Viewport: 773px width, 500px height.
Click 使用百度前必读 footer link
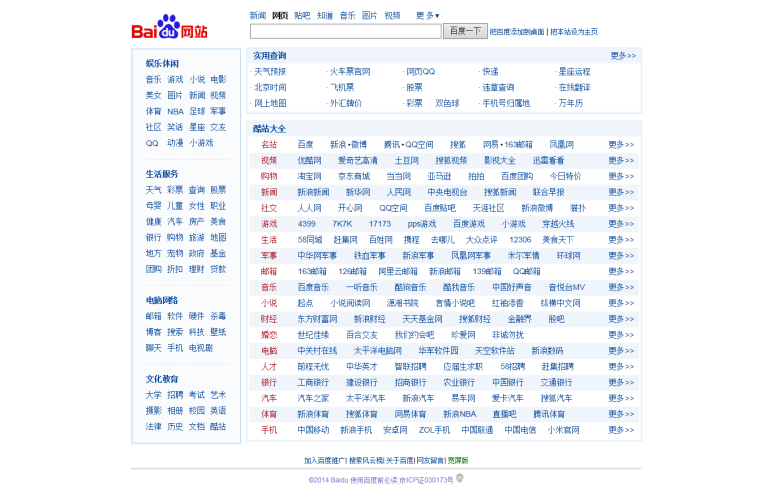coord(374,480)
